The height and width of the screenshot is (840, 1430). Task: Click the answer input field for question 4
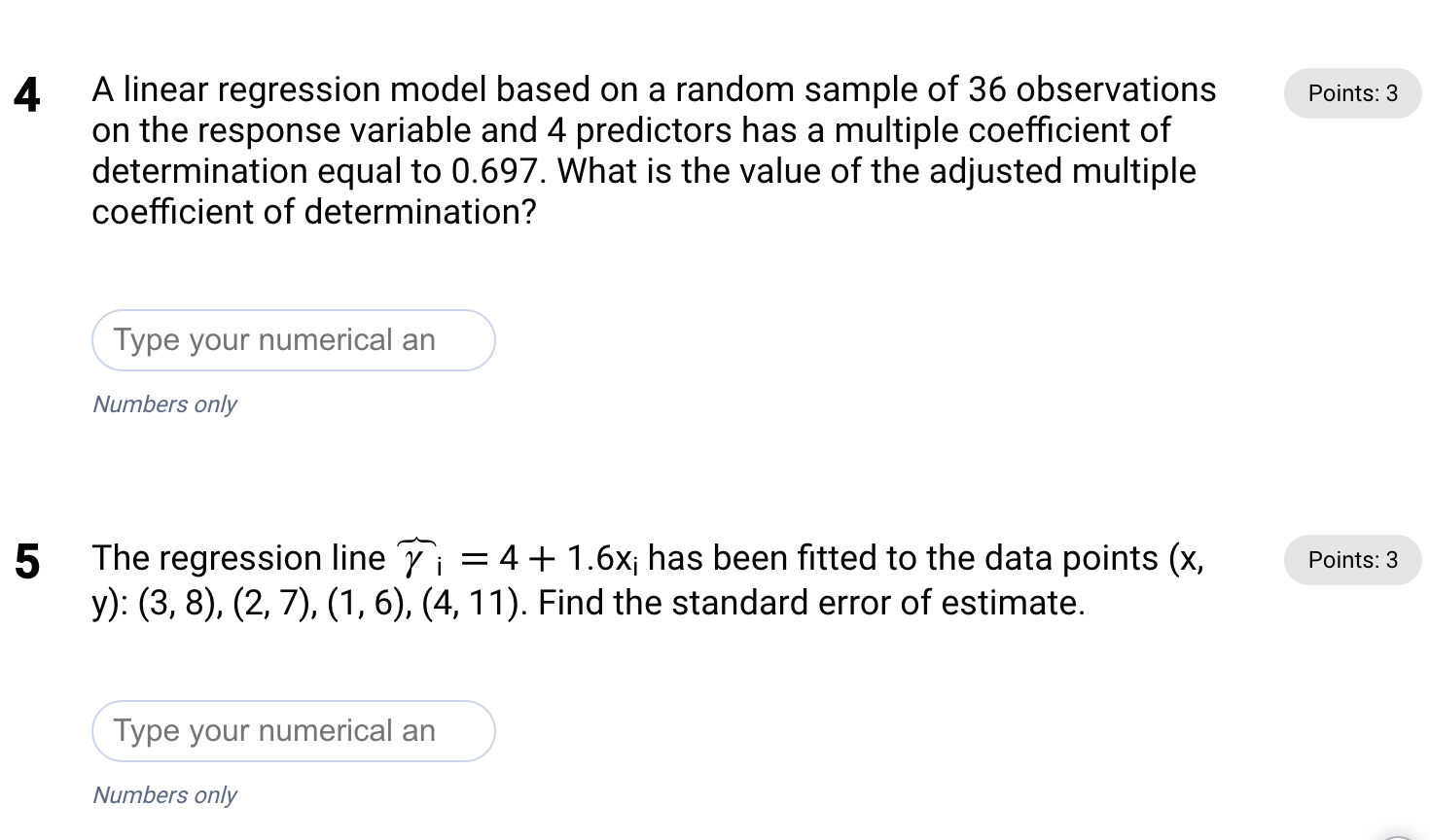(293, 340)
